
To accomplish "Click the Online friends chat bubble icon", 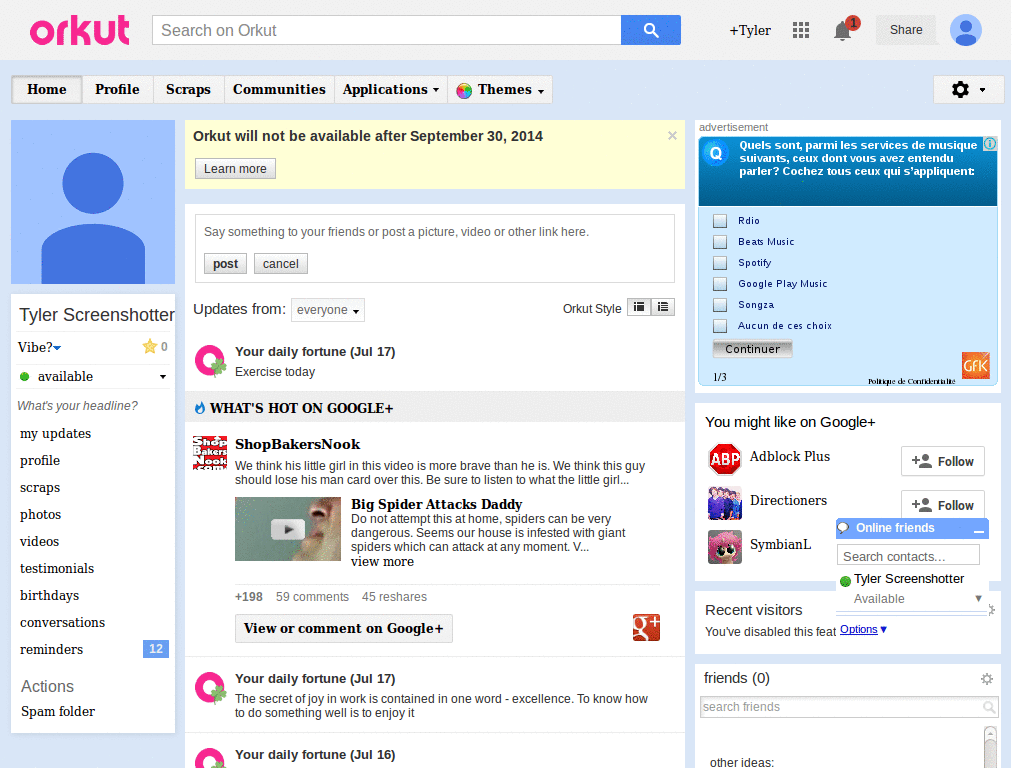I will (844, 528).
